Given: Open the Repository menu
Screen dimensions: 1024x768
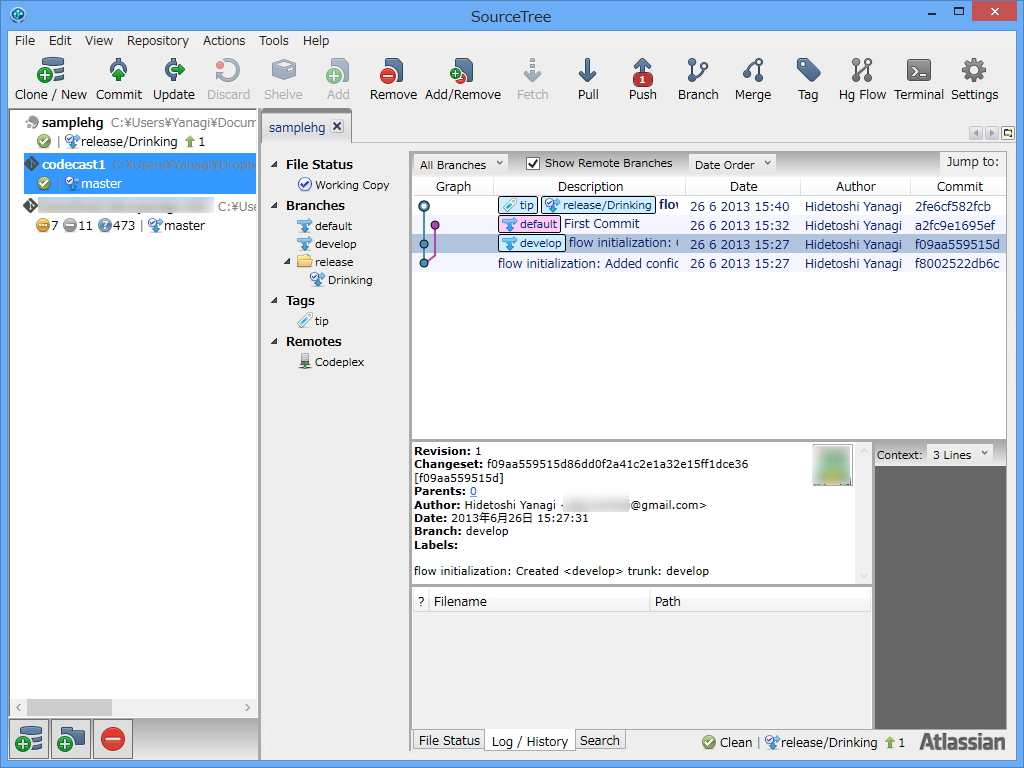Looking at the screenshot, I should coord(157,40).
